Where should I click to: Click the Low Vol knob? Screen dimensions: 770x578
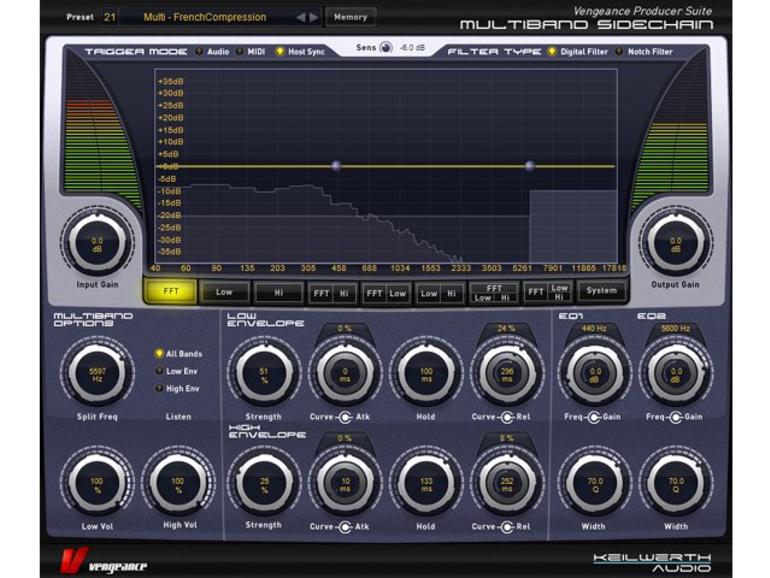pyautogui.click(x=97, y=485)
